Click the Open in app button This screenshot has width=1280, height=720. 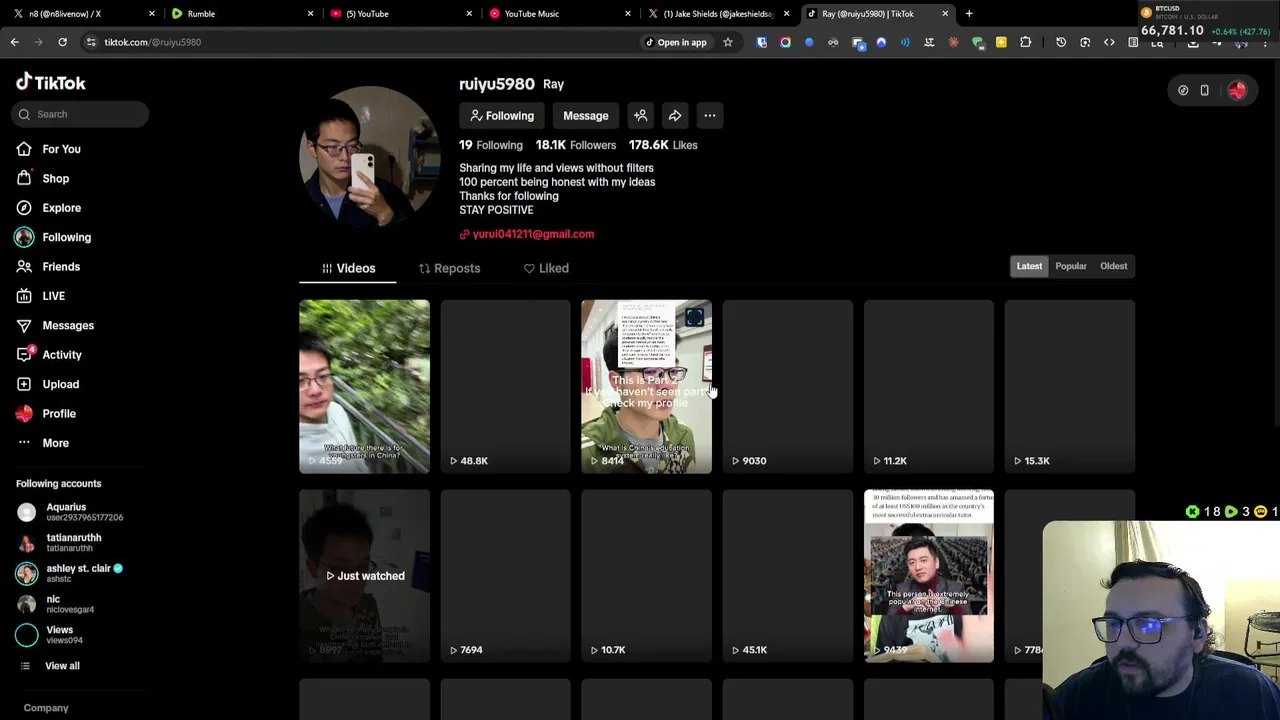676,42
